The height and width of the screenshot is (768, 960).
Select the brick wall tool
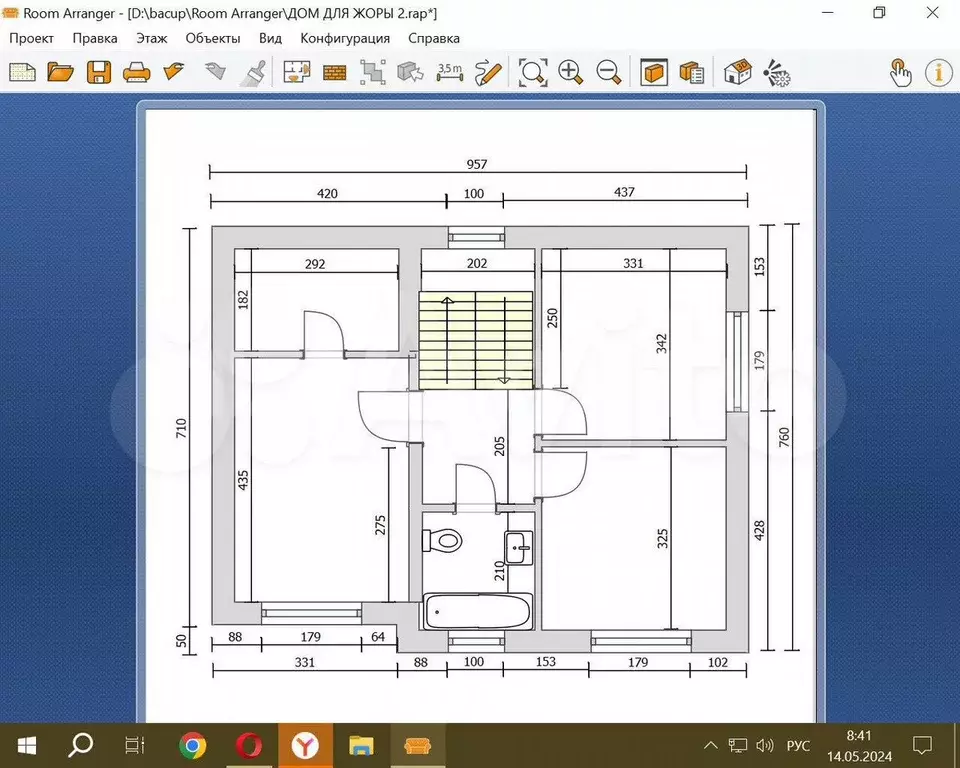(x=334, y=73)
